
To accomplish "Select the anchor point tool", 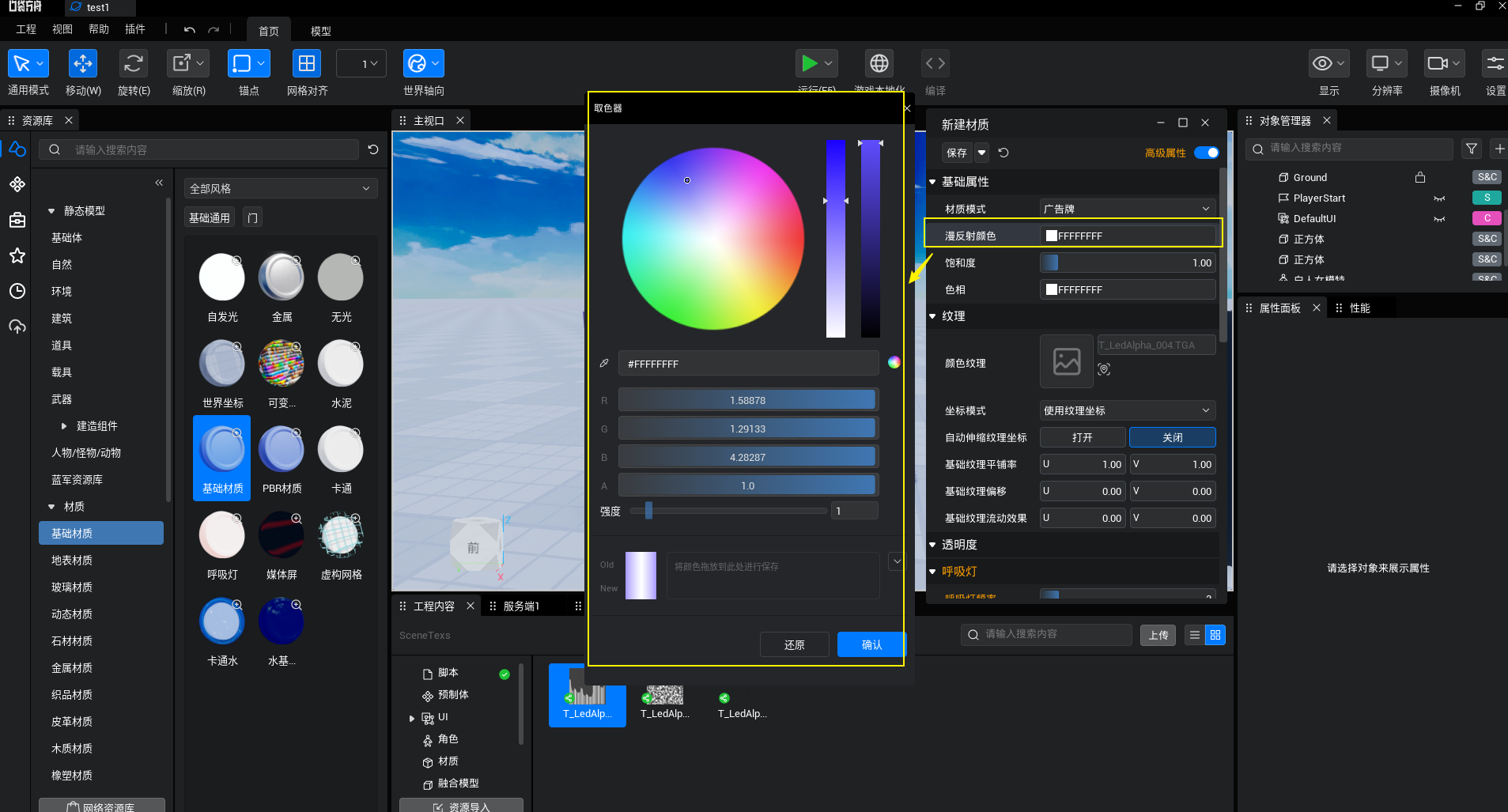I will pos(242,63).
